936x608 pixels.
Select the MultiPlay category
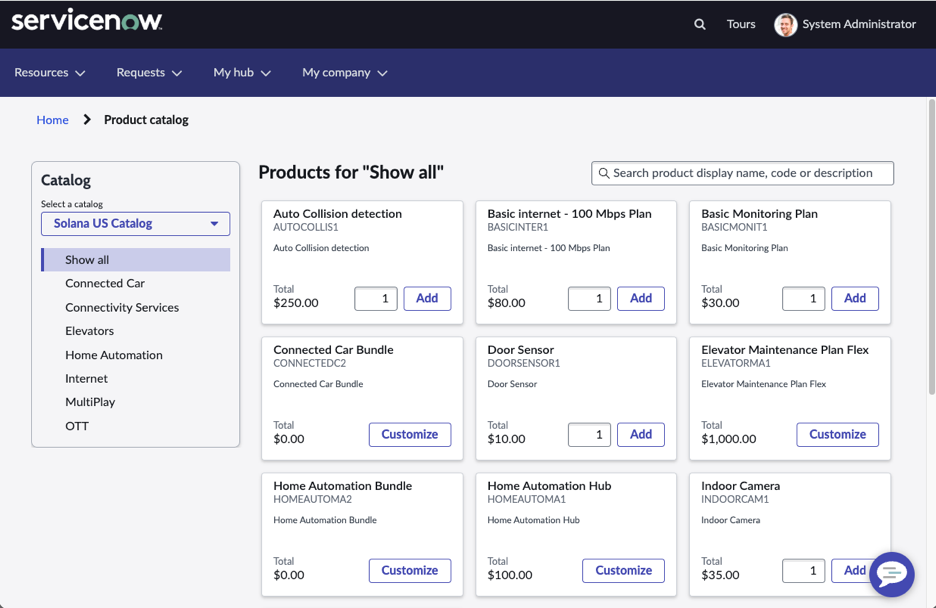coord(90,402)
